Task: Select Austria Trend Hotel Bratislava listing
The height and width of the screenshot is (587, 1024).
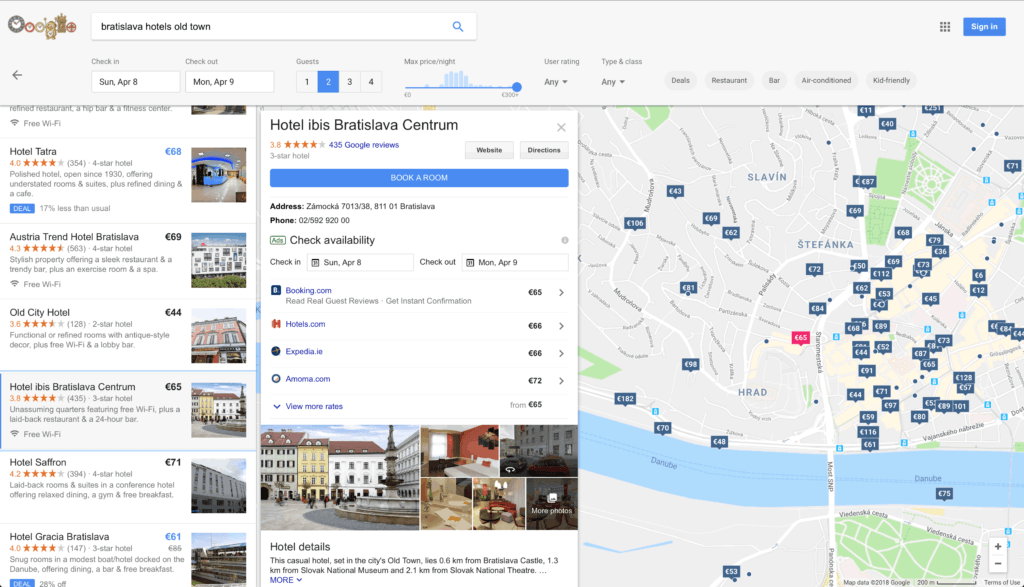Action: tap(128, 262)
